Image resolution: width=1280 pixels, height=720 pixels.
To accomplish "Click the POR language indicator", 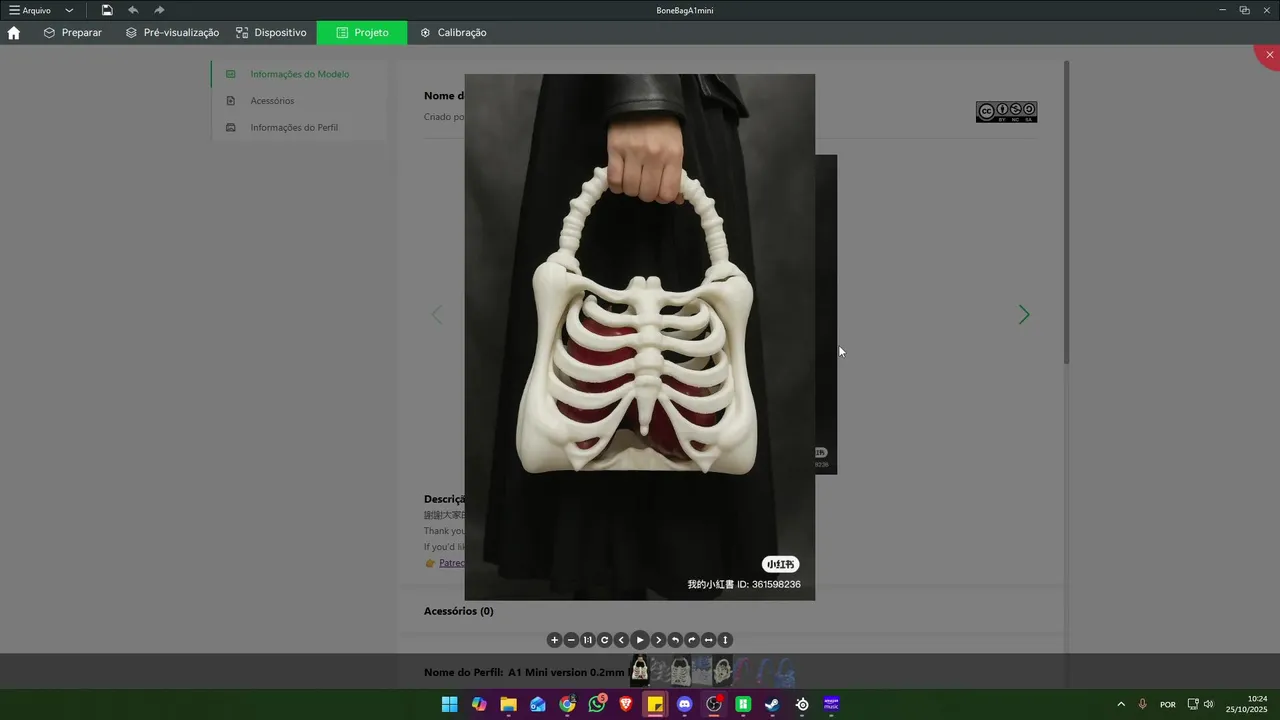I will [1167, 704].
